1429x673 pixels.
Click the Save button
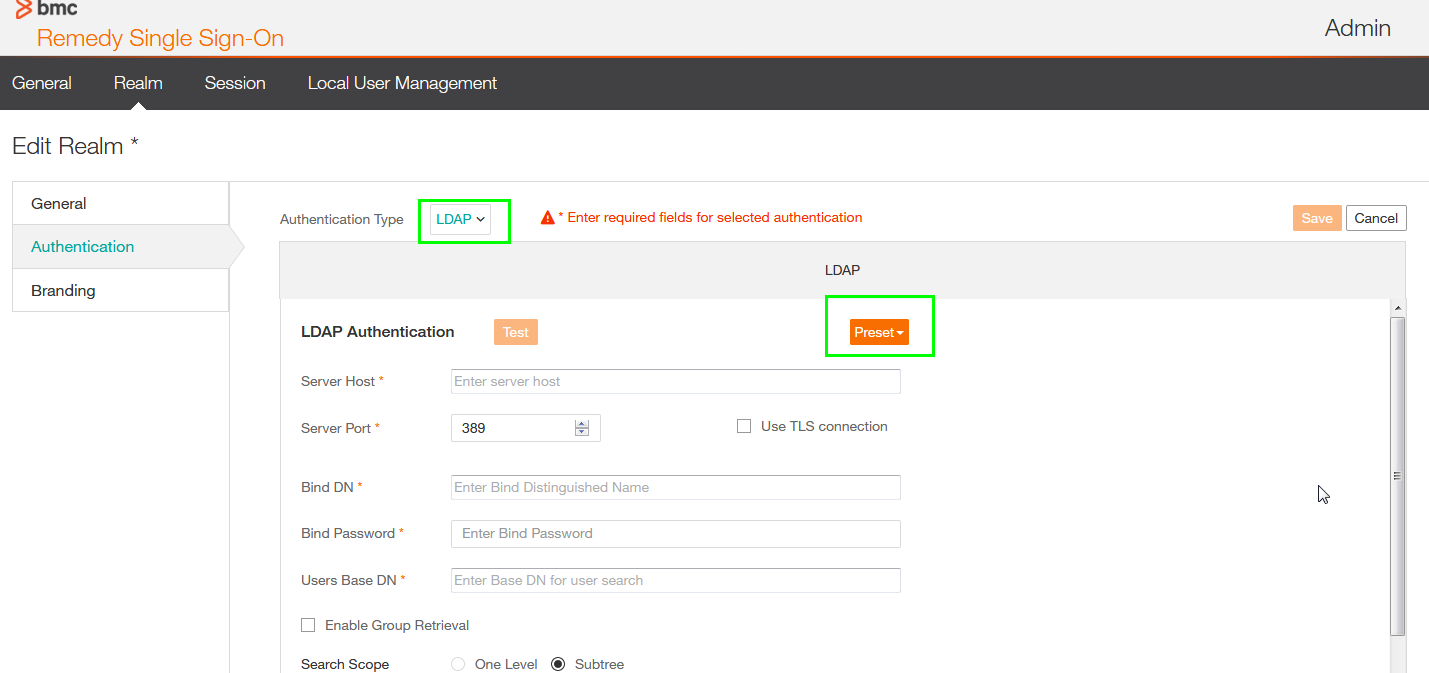pyautogui.click(x=1316, y=218)
